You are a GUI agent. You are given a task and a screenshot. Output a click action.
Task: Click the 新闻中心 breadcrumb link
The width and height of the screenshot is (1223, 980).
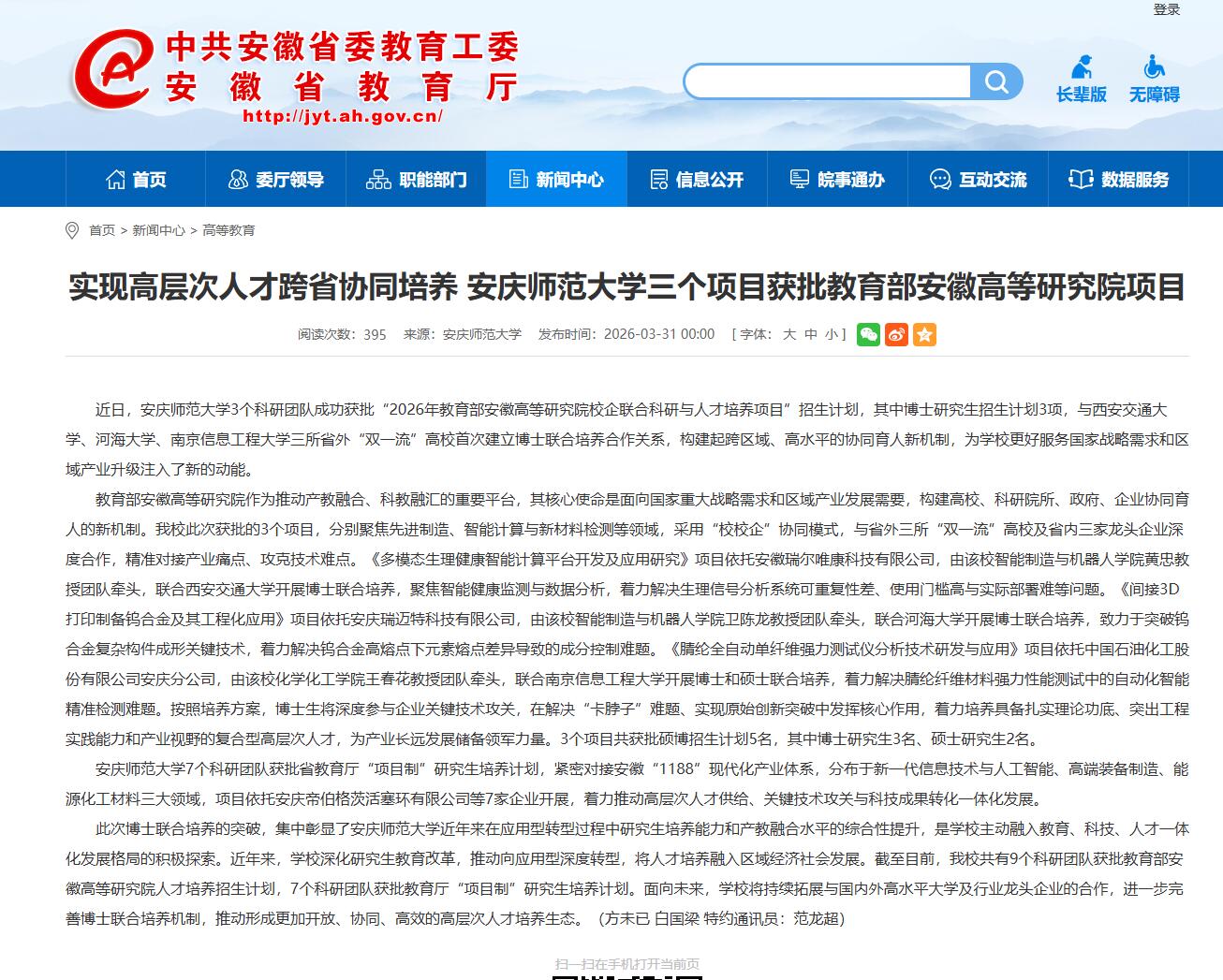tap(158, 230)
